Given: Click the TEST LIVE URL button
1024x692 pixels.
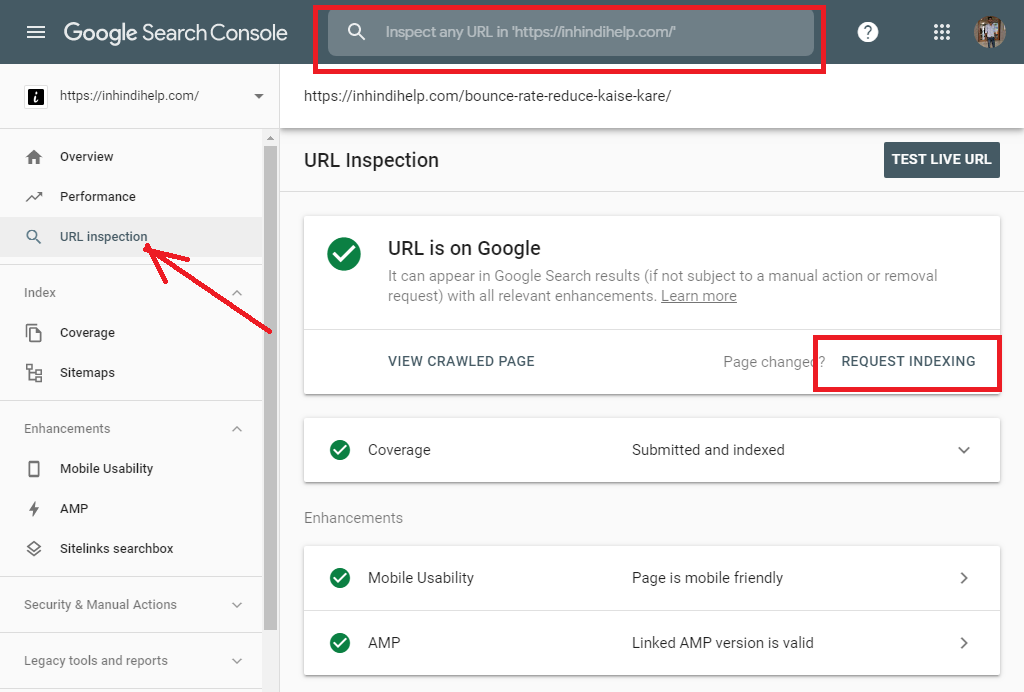Looking at the screenshot, I should (941, 159).
